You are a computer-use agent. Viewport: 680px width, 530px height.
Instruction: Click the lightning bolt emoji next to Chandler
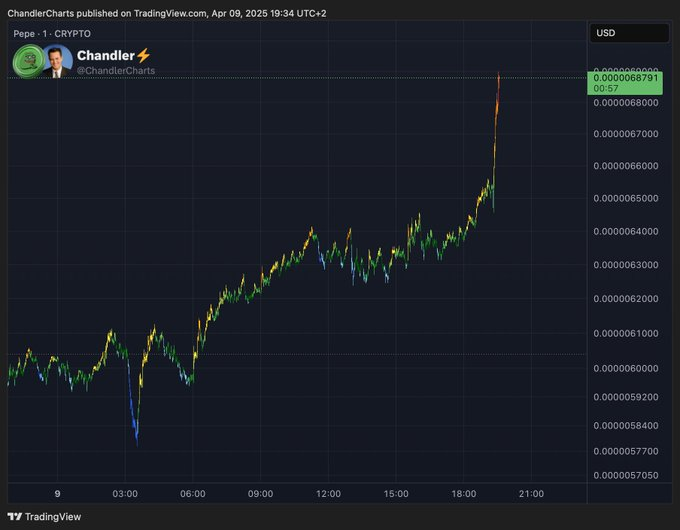[144, 56]
